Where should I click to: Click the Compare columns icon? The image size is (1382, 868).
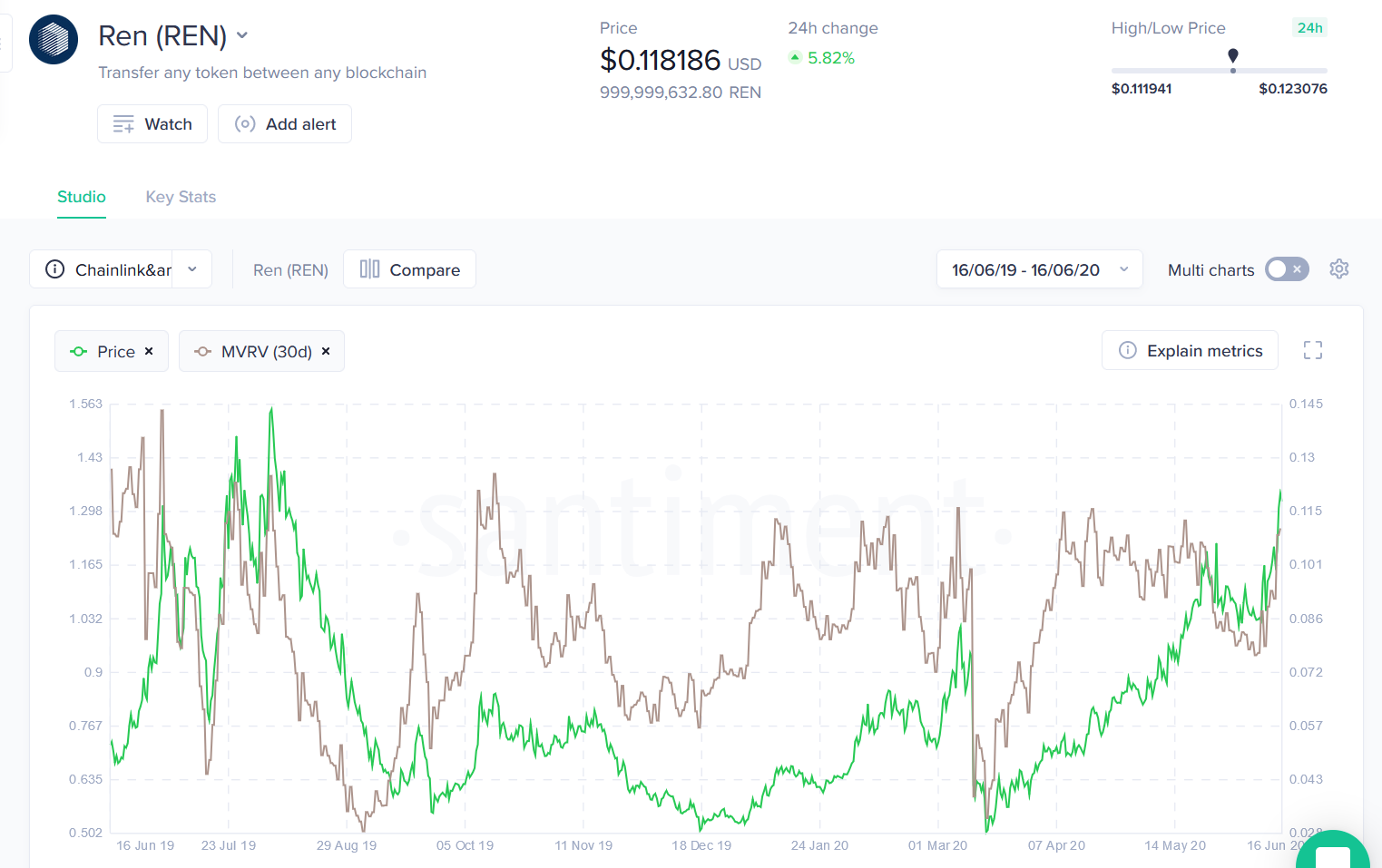click(369, 268)
